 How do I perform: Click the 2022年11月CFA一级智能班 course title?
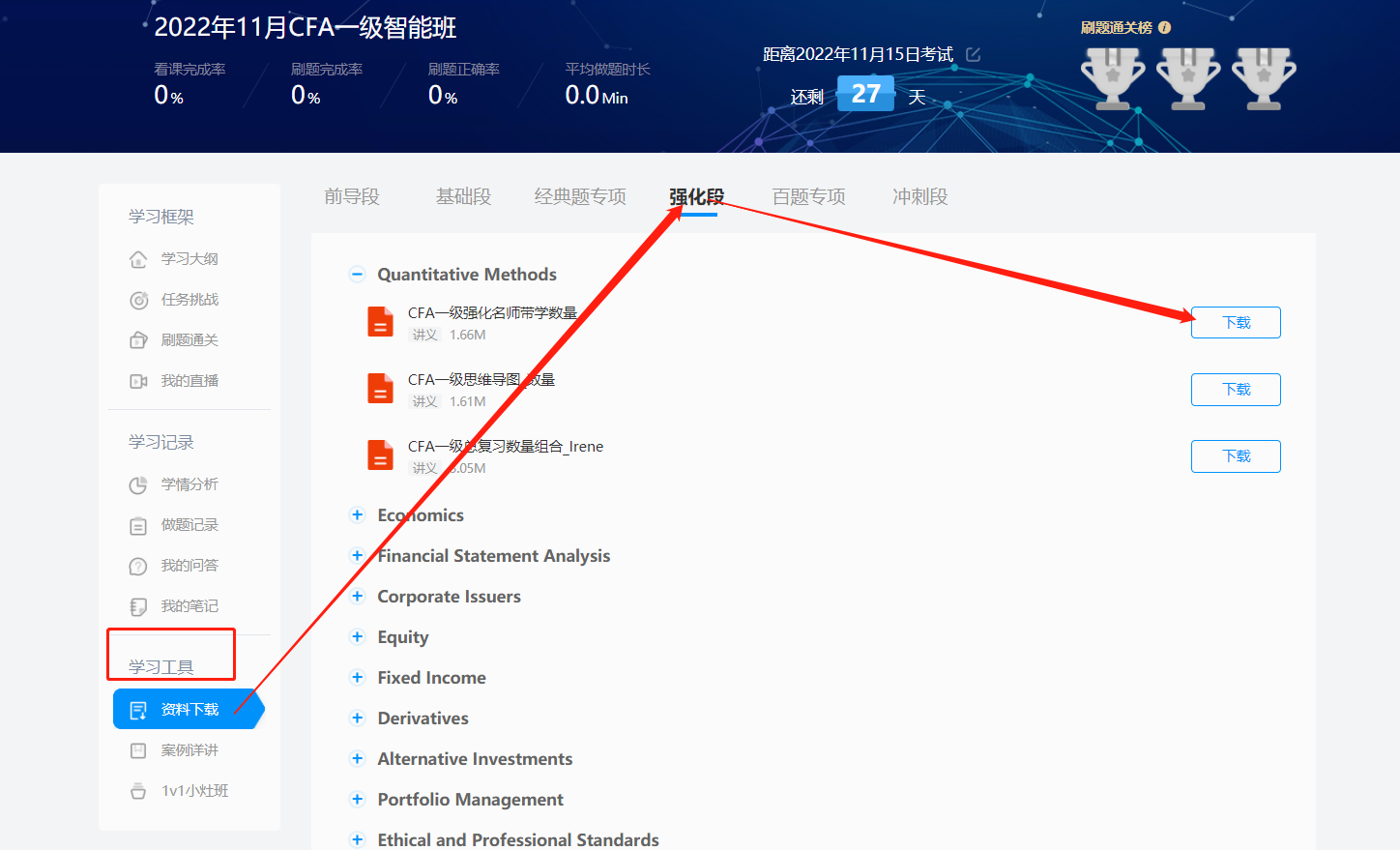[x=306, y=27]
